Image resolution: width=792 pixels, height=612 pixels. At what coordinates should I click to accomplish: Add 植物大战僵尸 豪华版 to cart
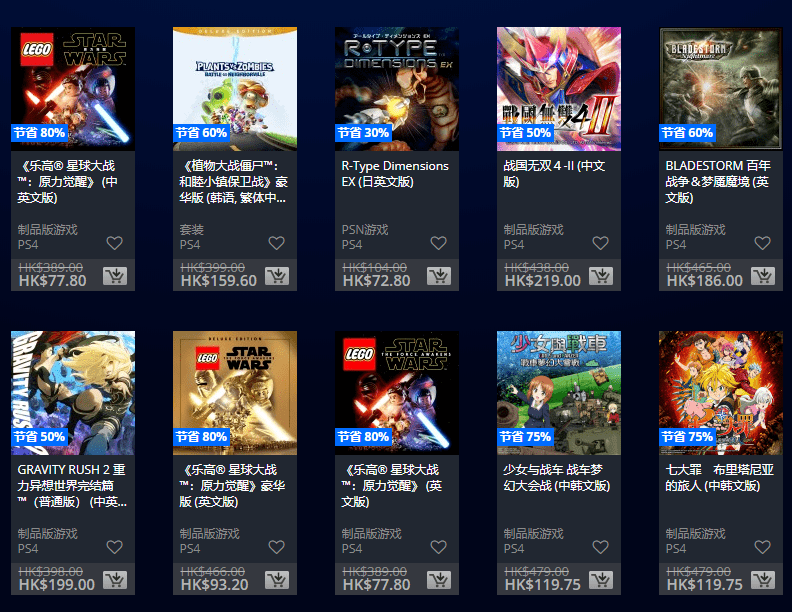click(277, 276)
